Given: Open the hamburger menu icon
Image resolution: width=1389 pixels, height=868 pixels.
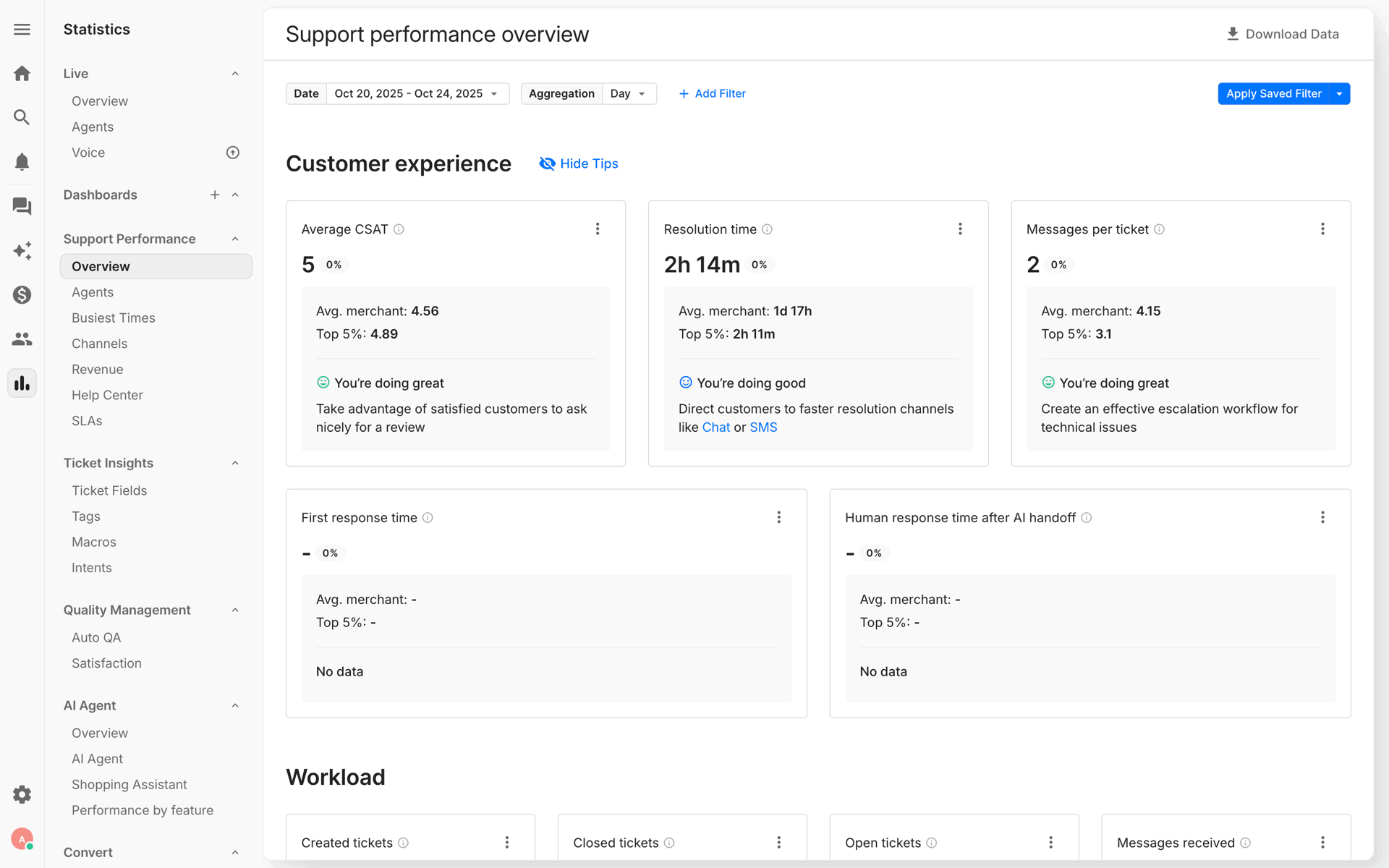Looking at the screenshot, I should (22, 29).
